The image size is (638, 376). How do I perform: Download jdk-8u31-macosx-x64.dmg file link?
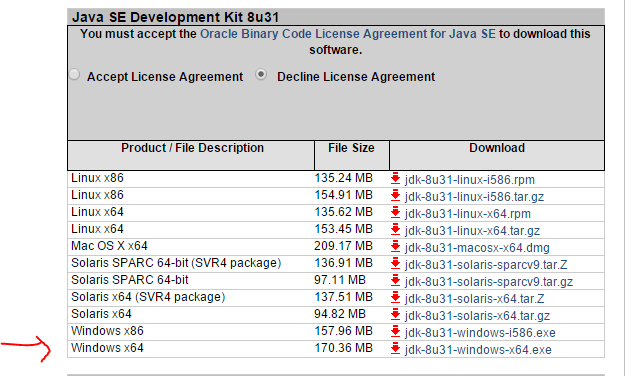pyautogui.click(x=477, y=248)
